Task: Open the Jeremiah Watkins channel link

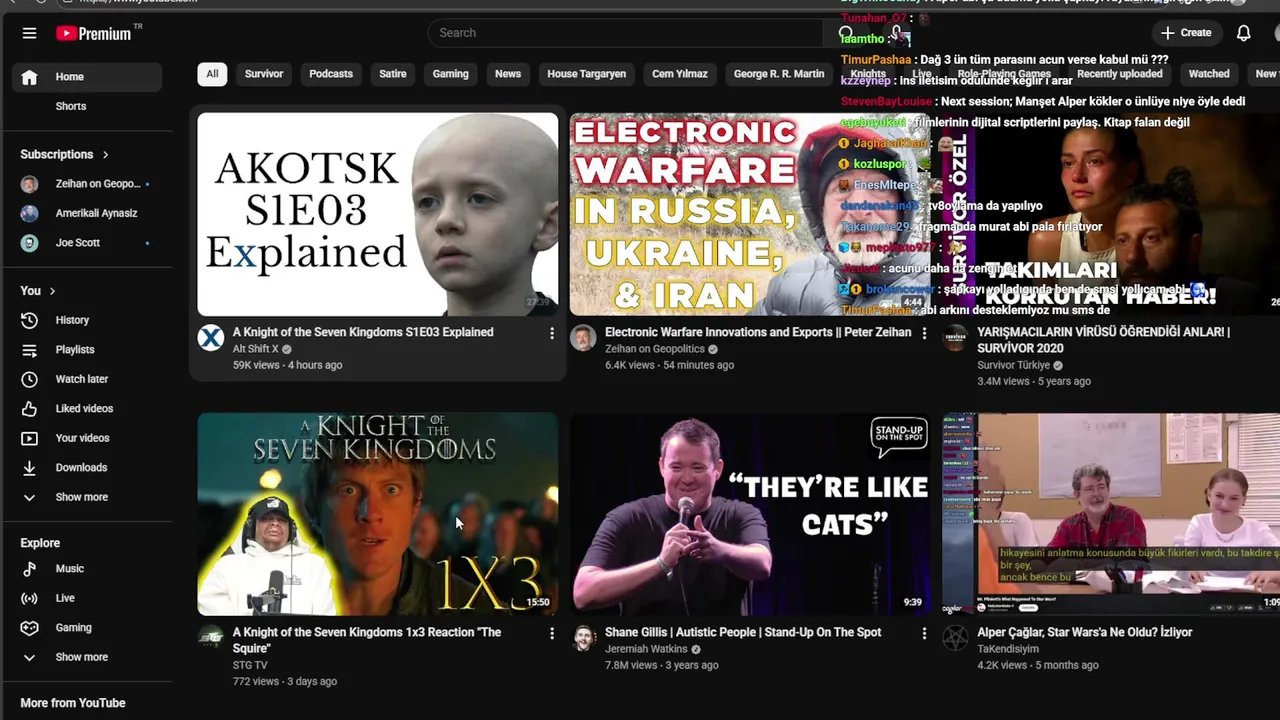Action: 646,649
